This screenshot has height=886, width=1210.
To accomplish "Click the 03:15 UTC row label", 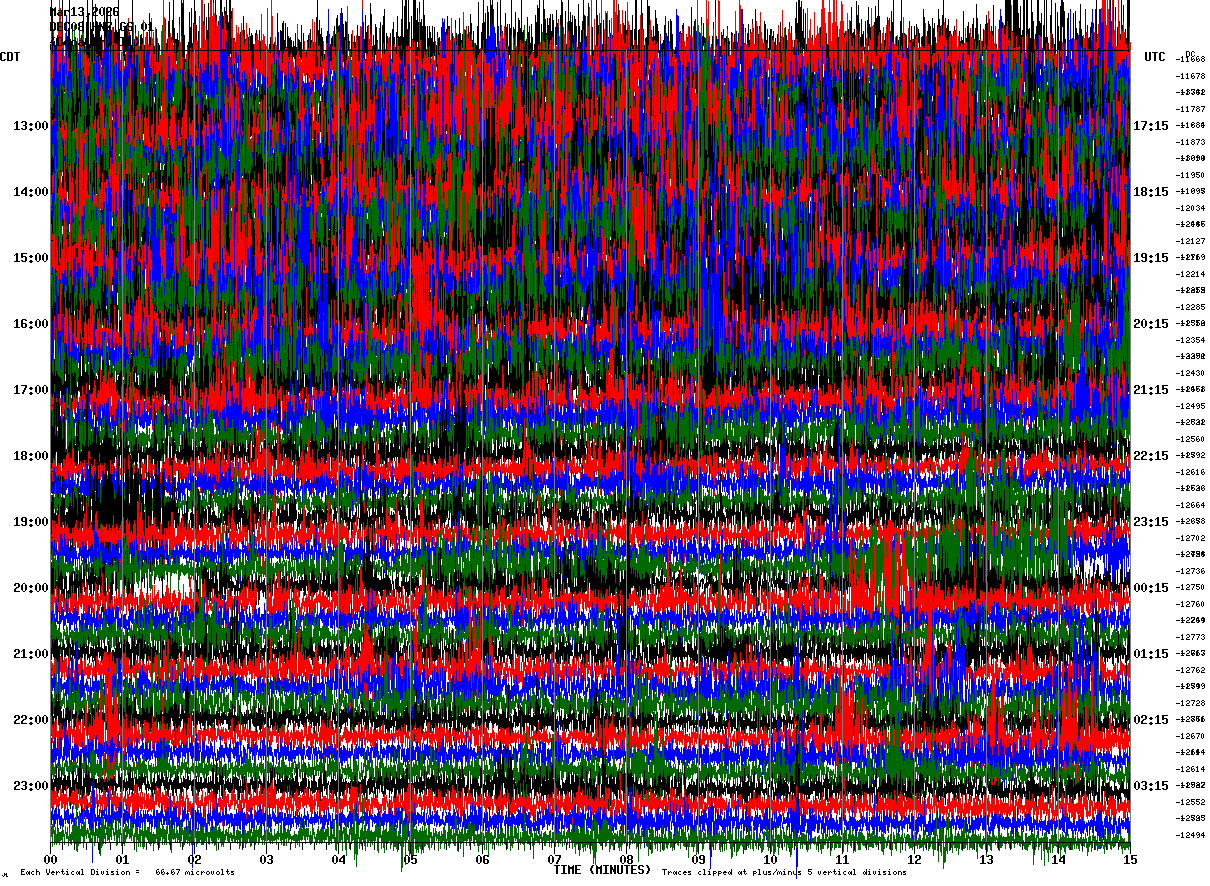I will coord(1151,786).
